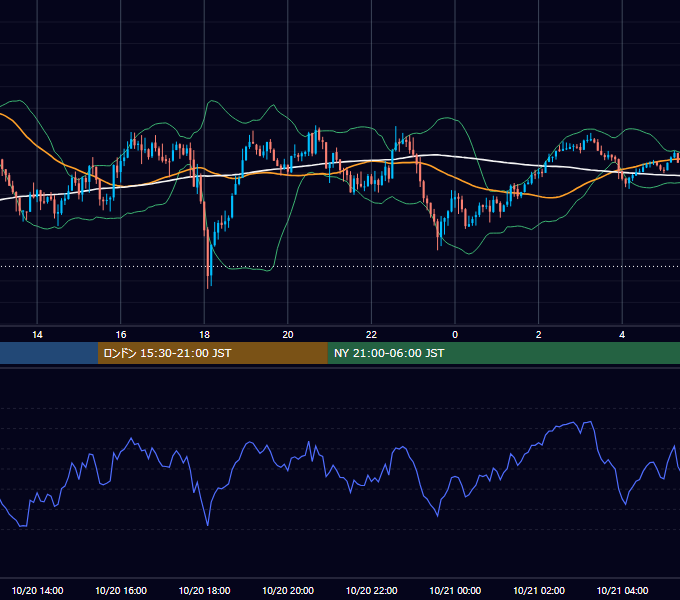Click the 10/21 02:00 date label
This screenshot has width=680, height=600.
click(539, 590)
